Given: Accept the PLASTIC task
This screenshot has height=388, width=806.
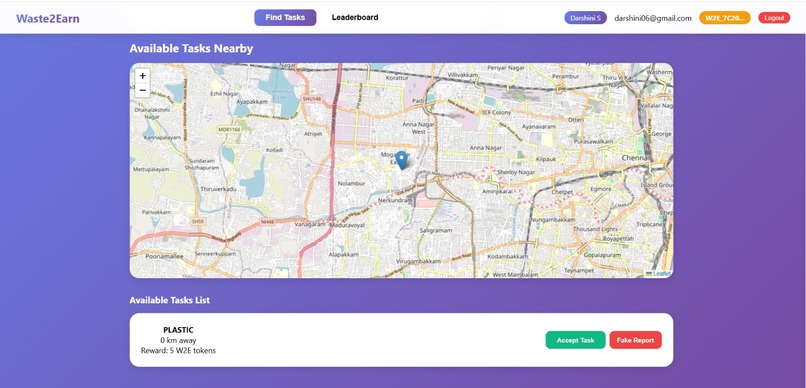Looking at the screenshot, I should 575,340.
